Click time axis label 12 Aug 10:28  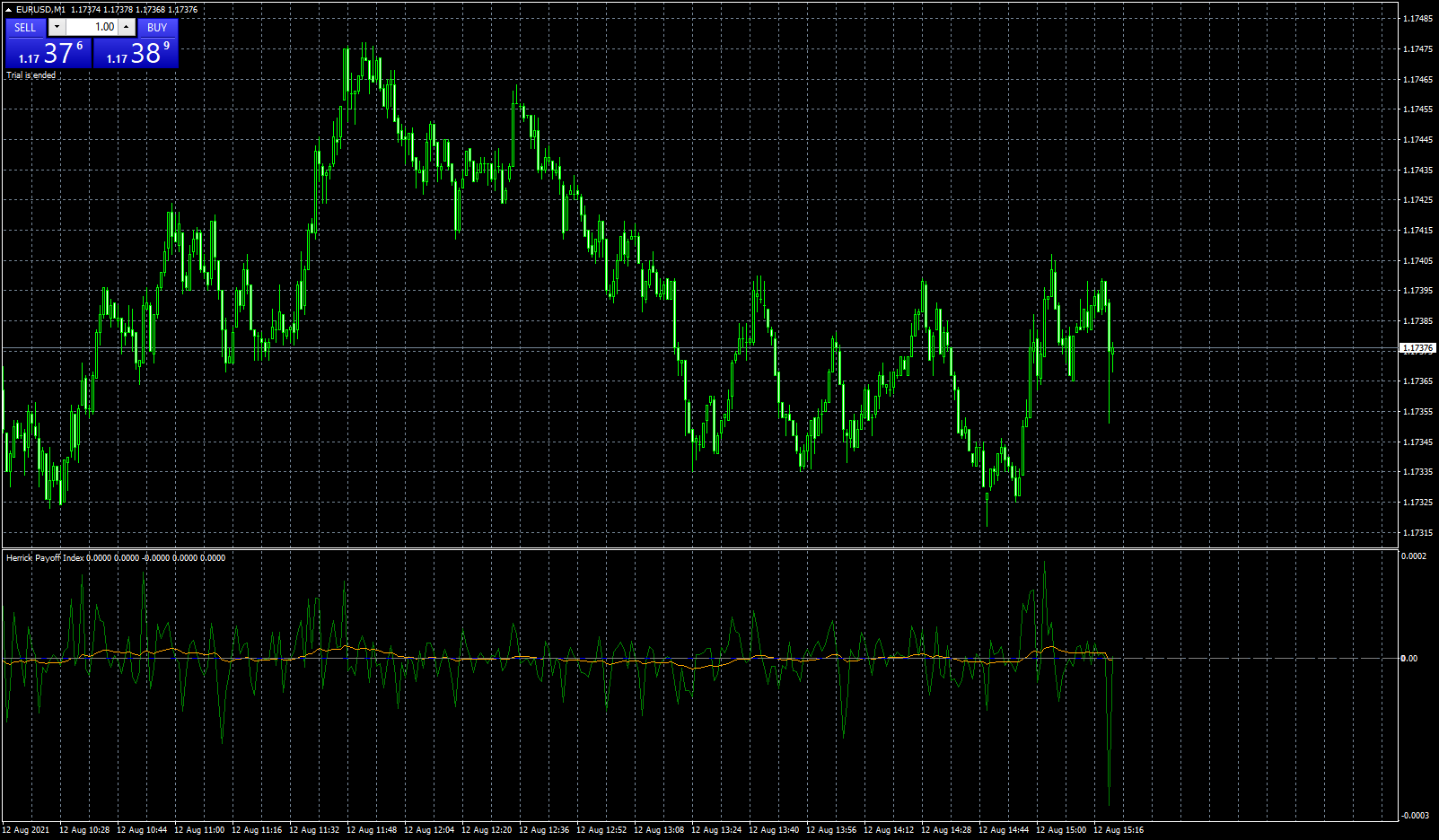(x=84, y=830)
